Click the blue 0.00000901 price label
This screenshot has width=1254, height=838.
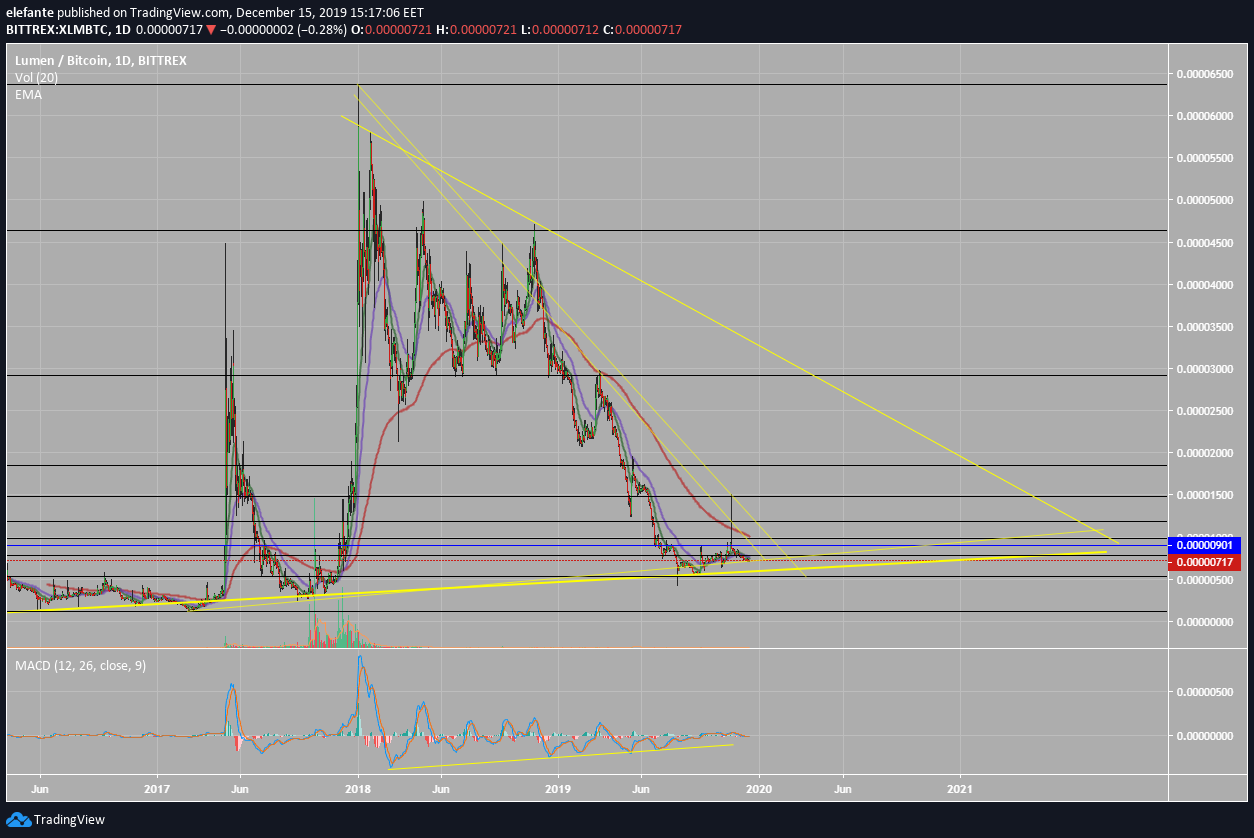1205,545
